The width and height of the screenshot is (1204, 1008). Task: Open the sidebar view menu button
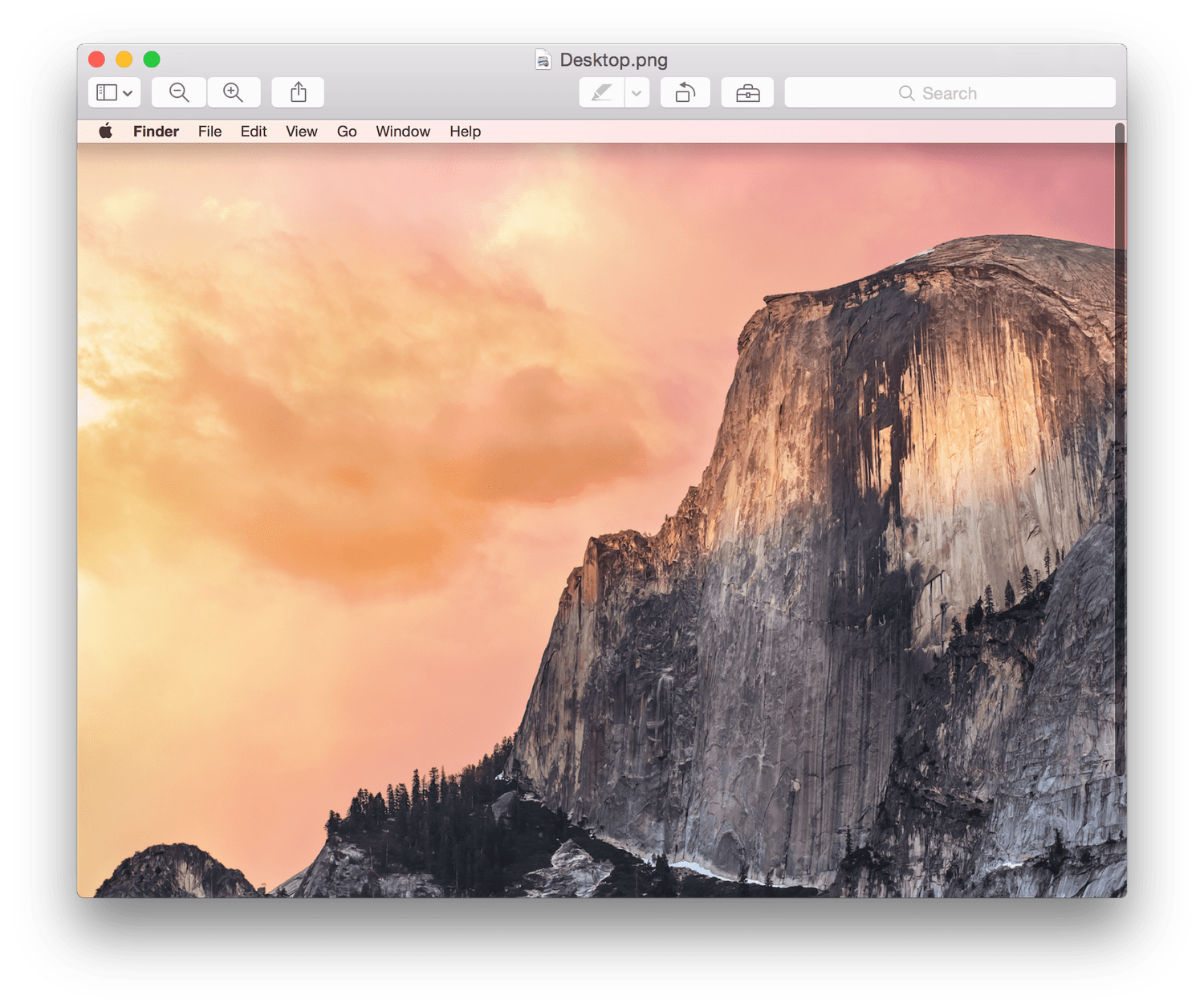(x=115, y=92)
